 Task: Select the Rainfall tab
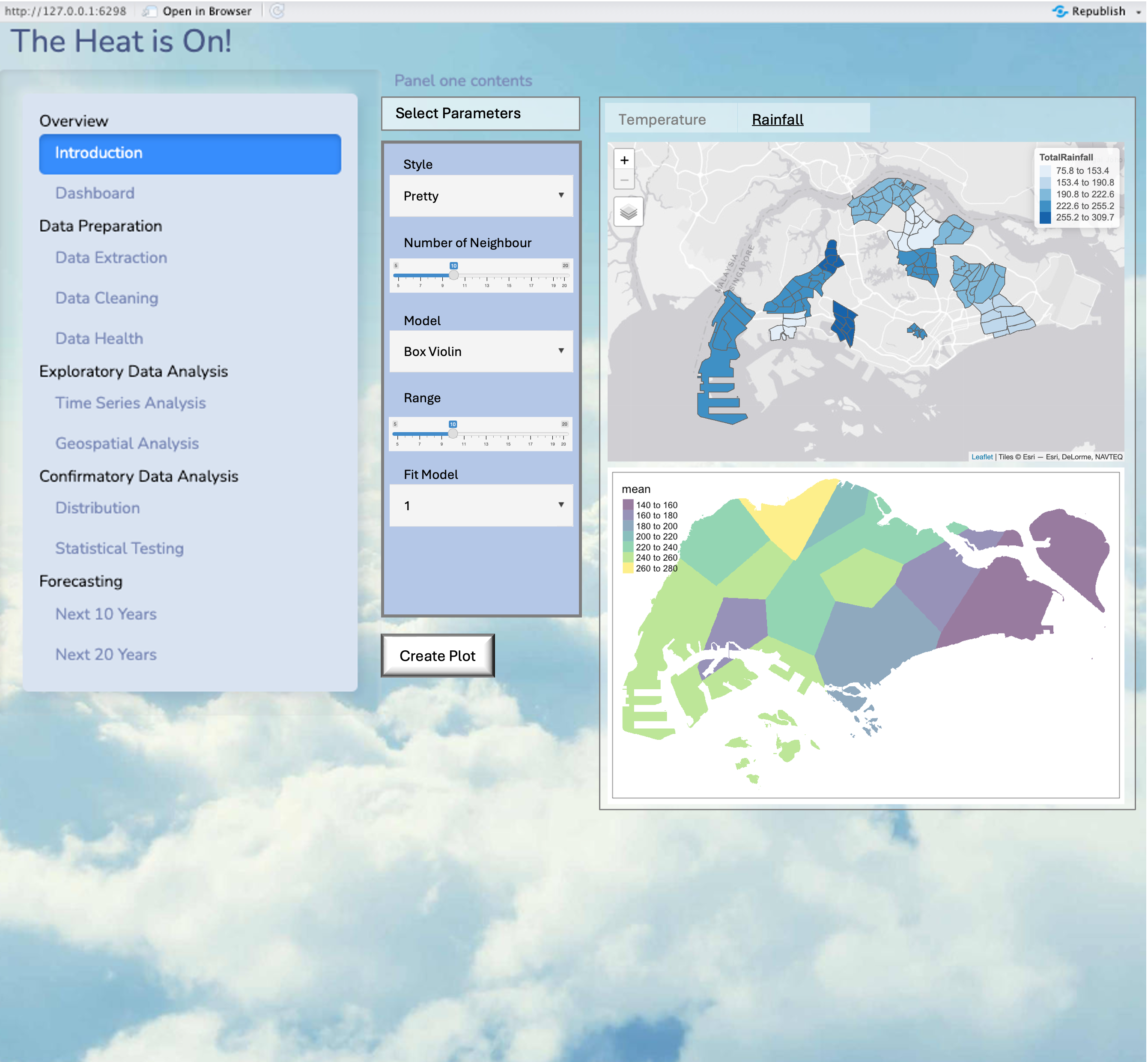777,120
